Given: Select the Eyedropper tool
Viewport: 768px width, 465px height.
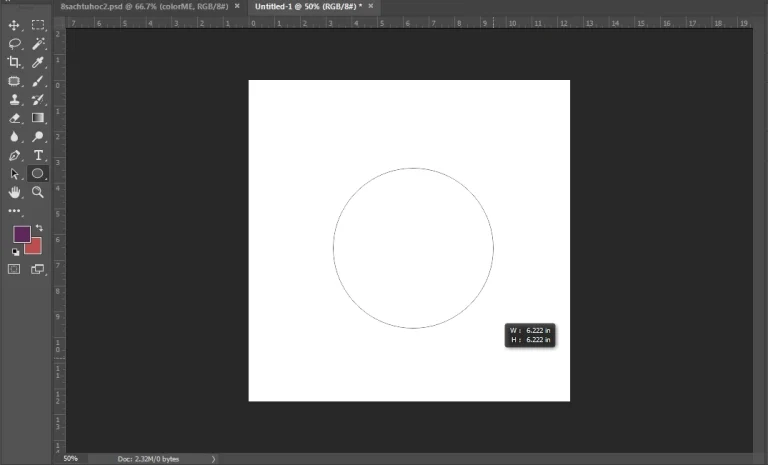Looking at the screenshot, I should click(x=38, y=62).
